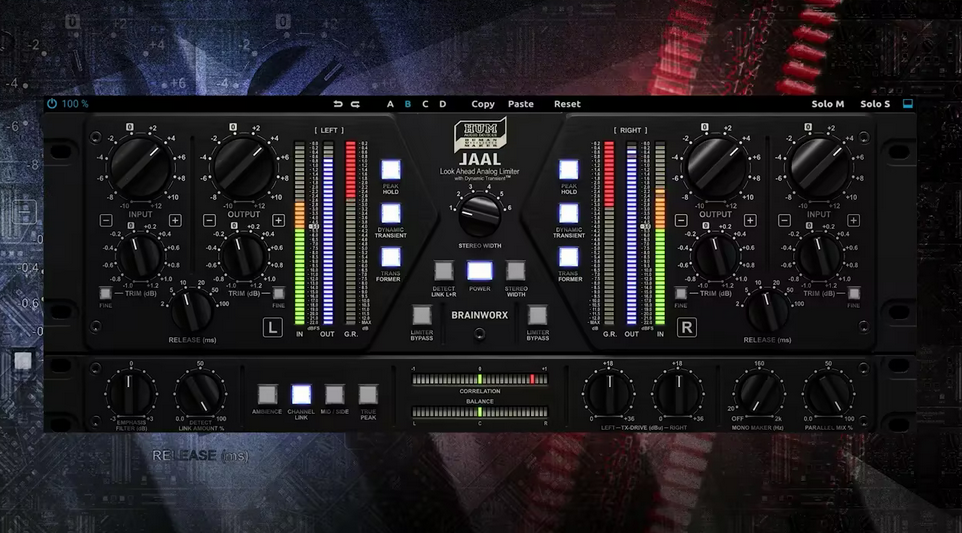The image size is (962, 533).
Task: Toggle FINE switch under right INPUT trim
Action: pyautogui.click(x=853, y=293)
